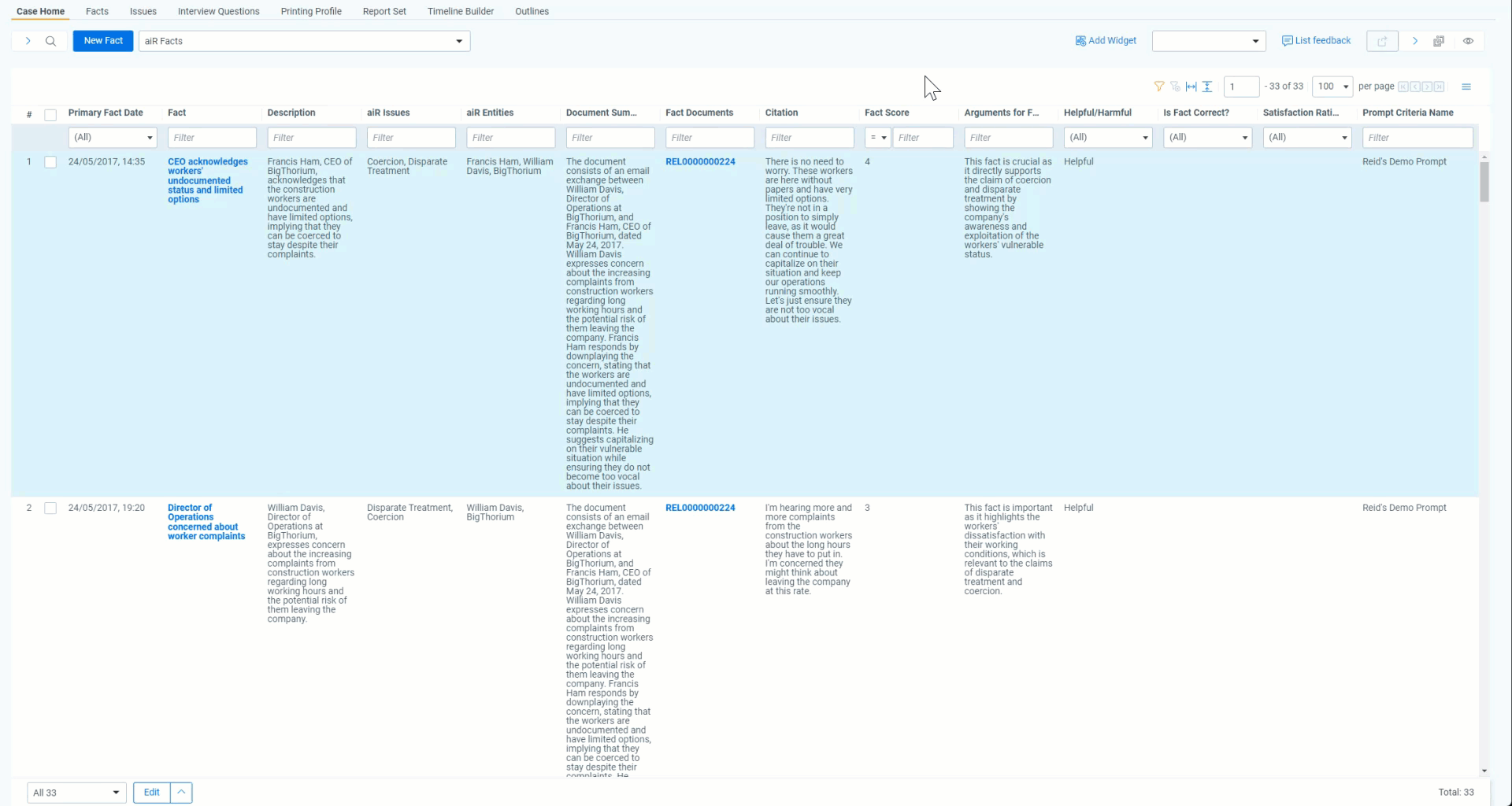The height and width of the screenshot is (806, 1512).
Task: Open the Outlines tab
Action: (532, 11)
